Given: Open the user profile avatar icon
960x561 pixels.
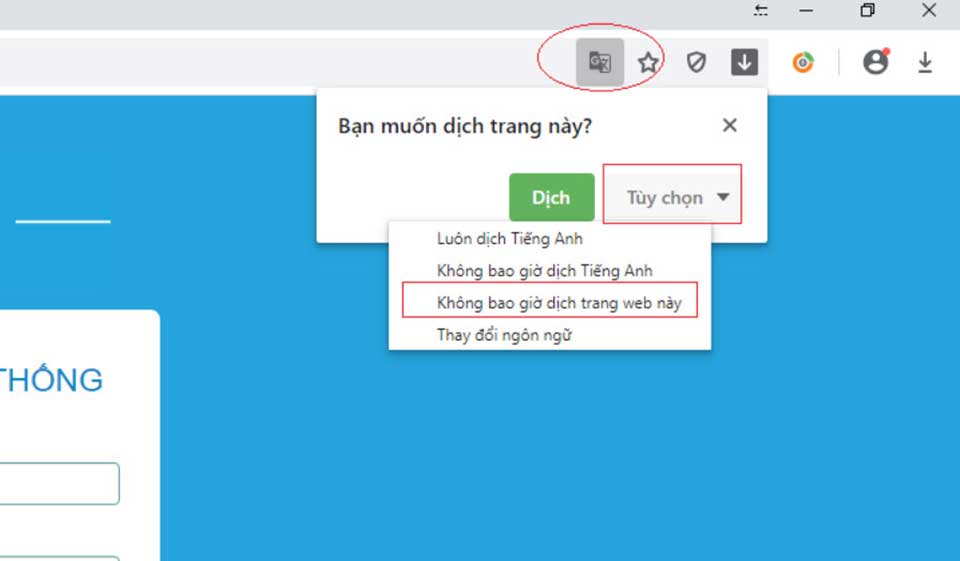Looking at the screenshot, I should click(876, 62).
